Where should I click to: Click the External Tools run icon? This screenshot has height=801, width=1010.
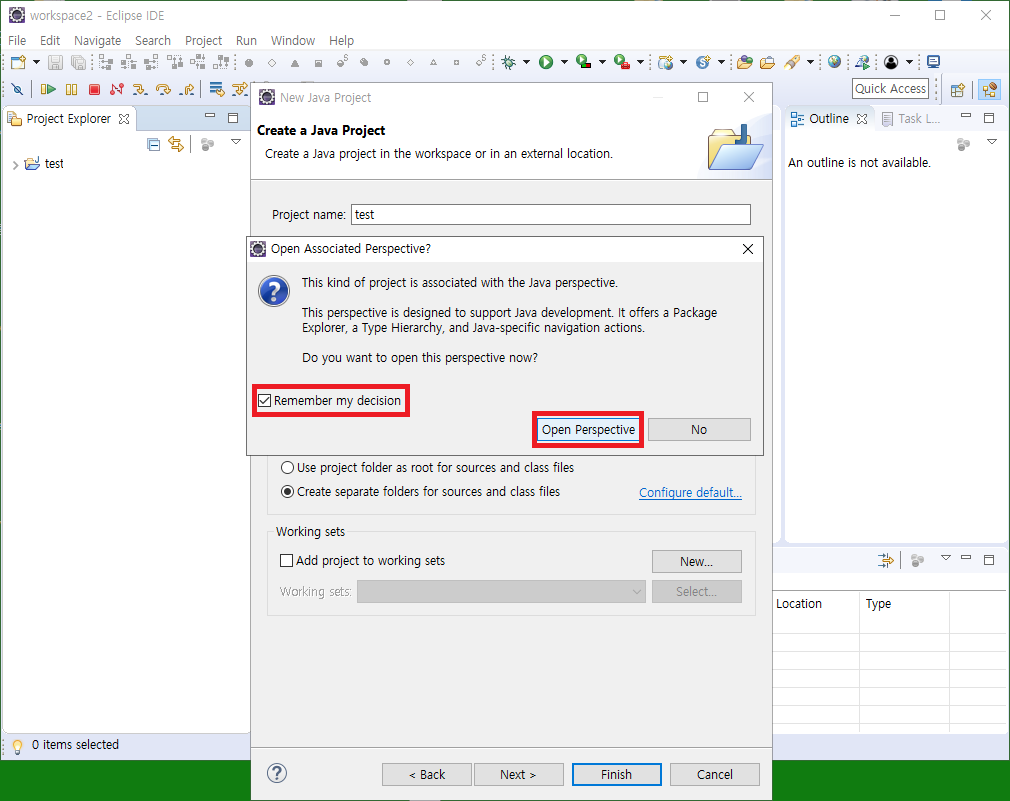tap(622, 62)
